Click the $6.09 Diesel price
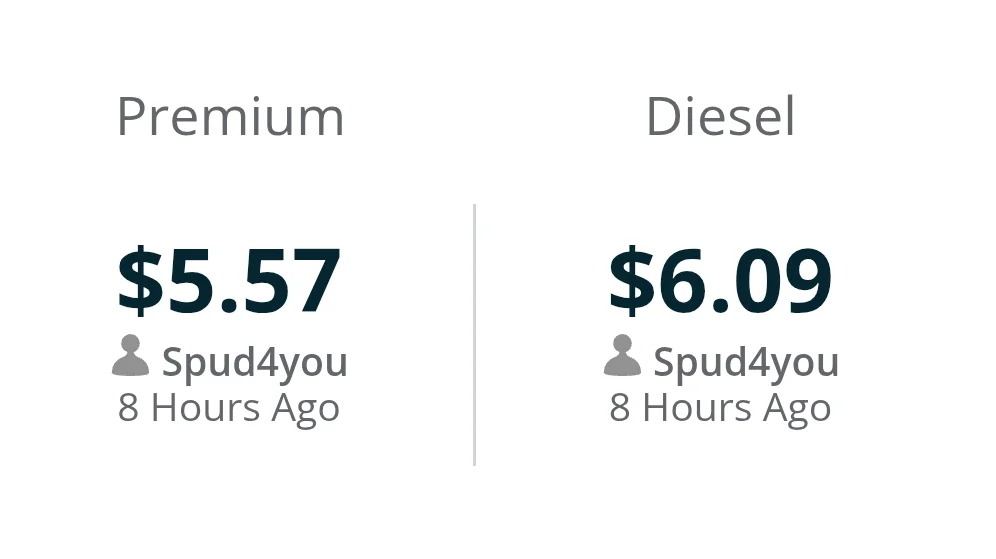996x559 pixels. (x=720, y=281)
